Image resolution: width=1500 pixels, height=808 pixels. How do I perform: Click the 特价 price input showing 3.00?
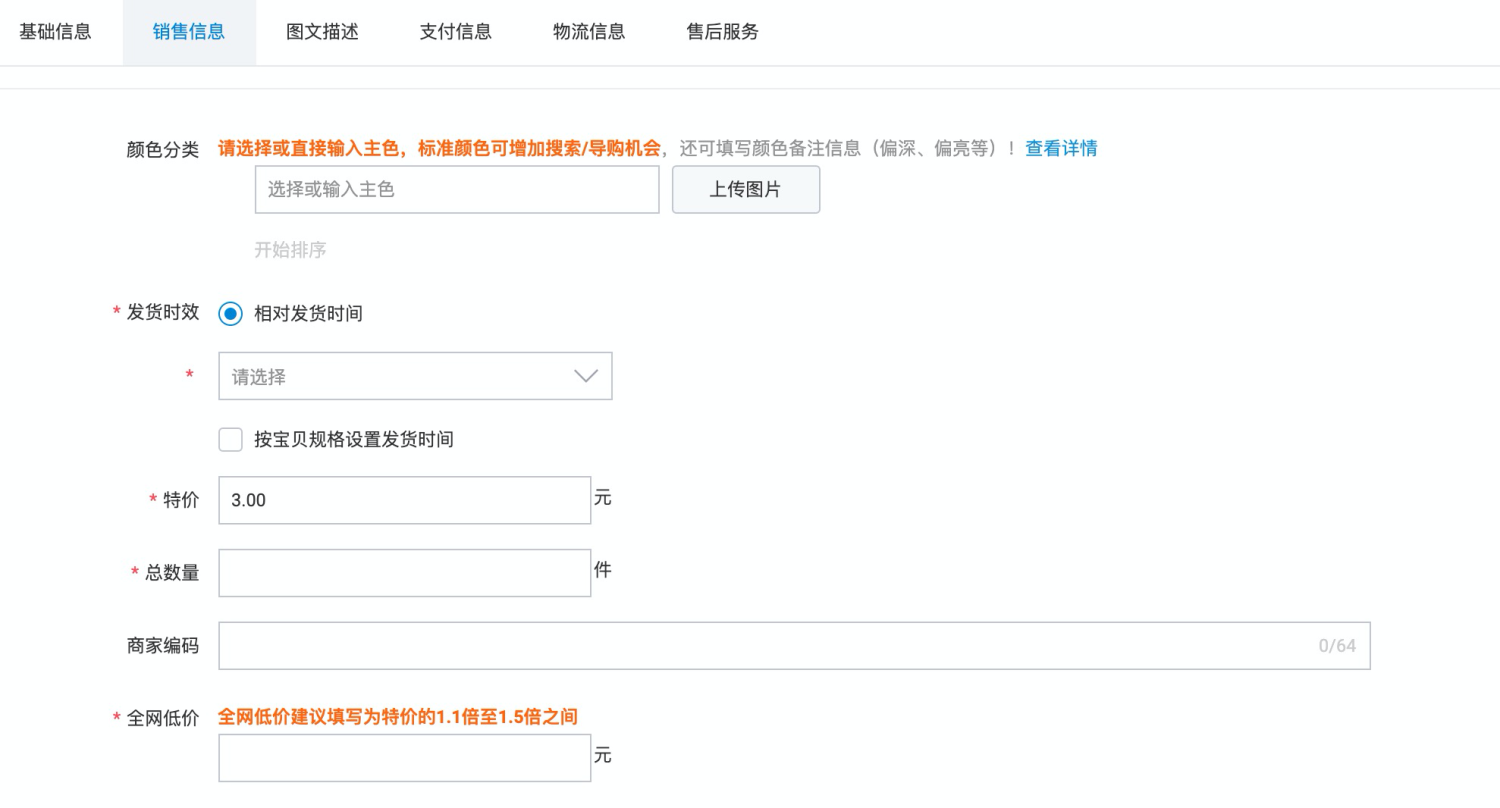404,499
